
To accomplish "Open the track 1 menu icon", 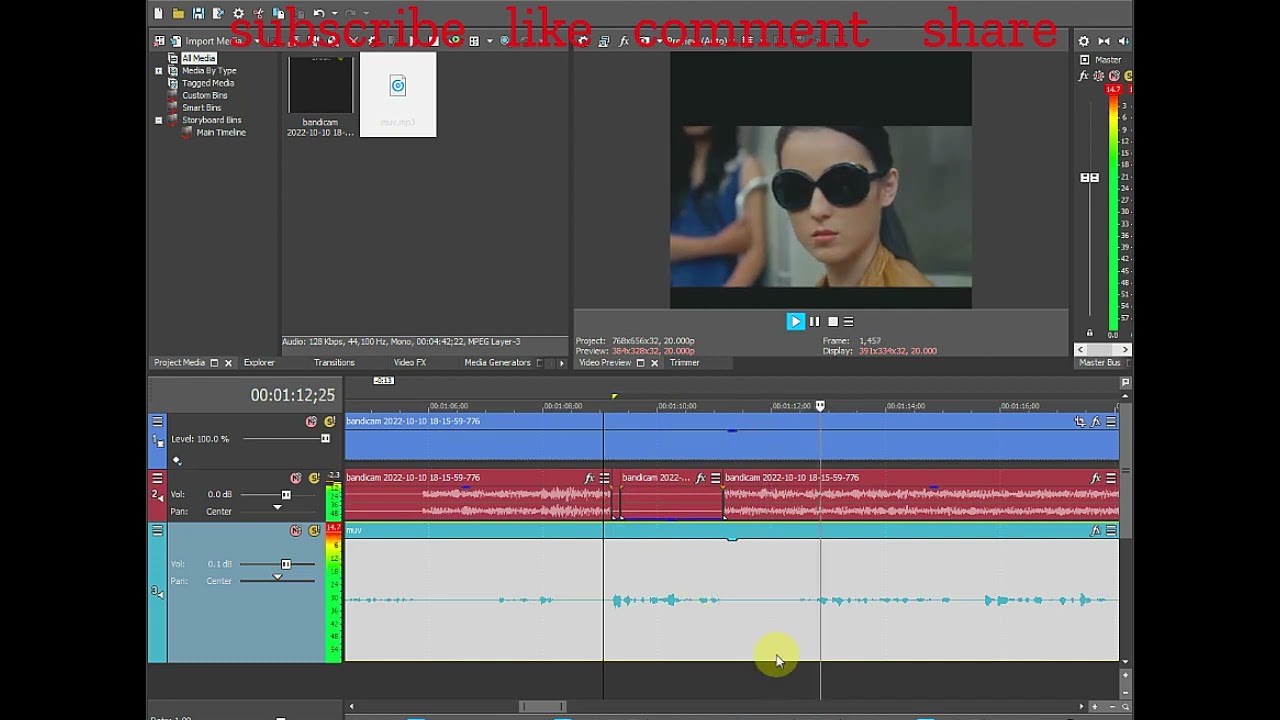I will coord(157,422).
